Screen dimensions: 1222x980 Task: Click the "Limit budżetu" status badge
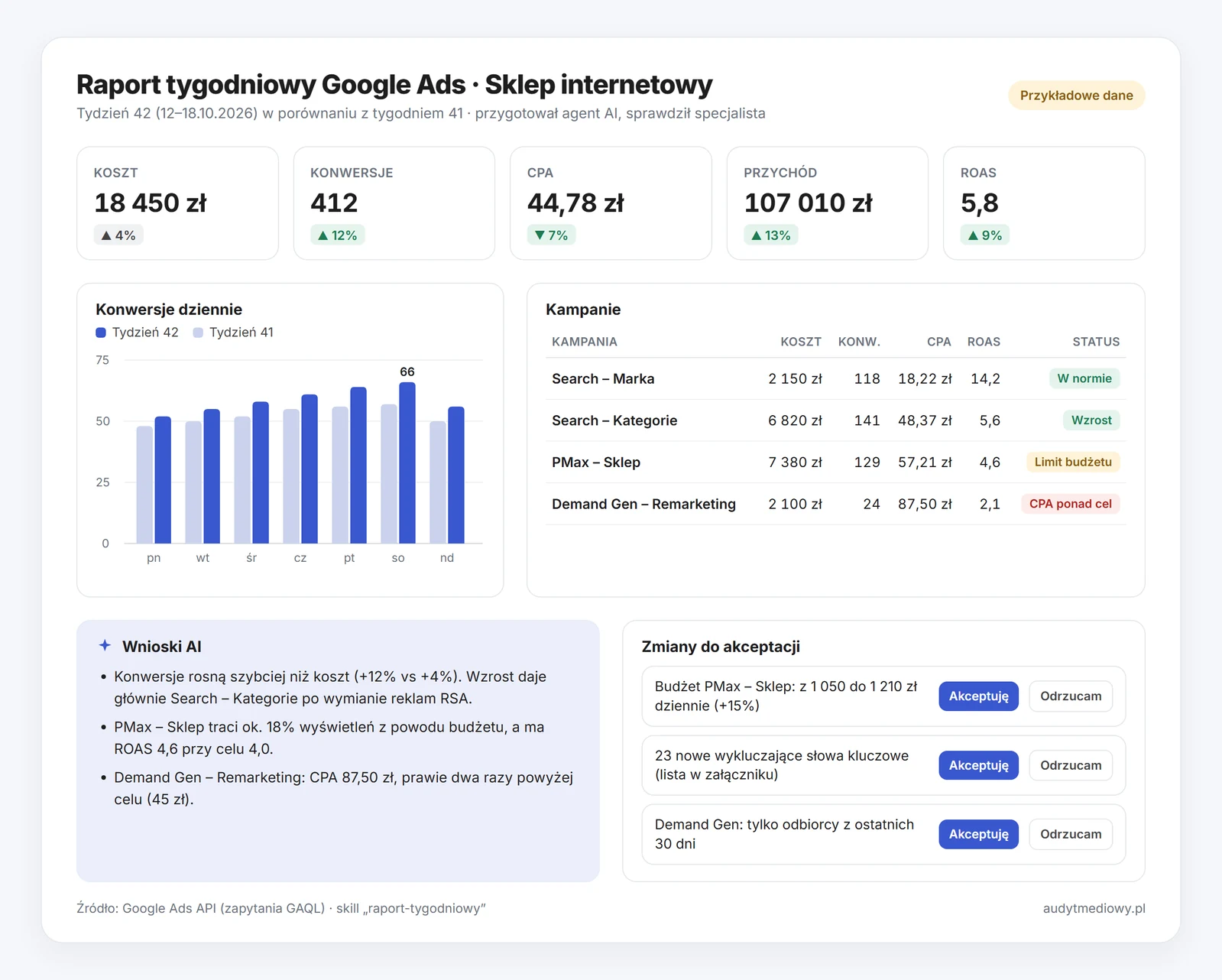pos(1073,462)
